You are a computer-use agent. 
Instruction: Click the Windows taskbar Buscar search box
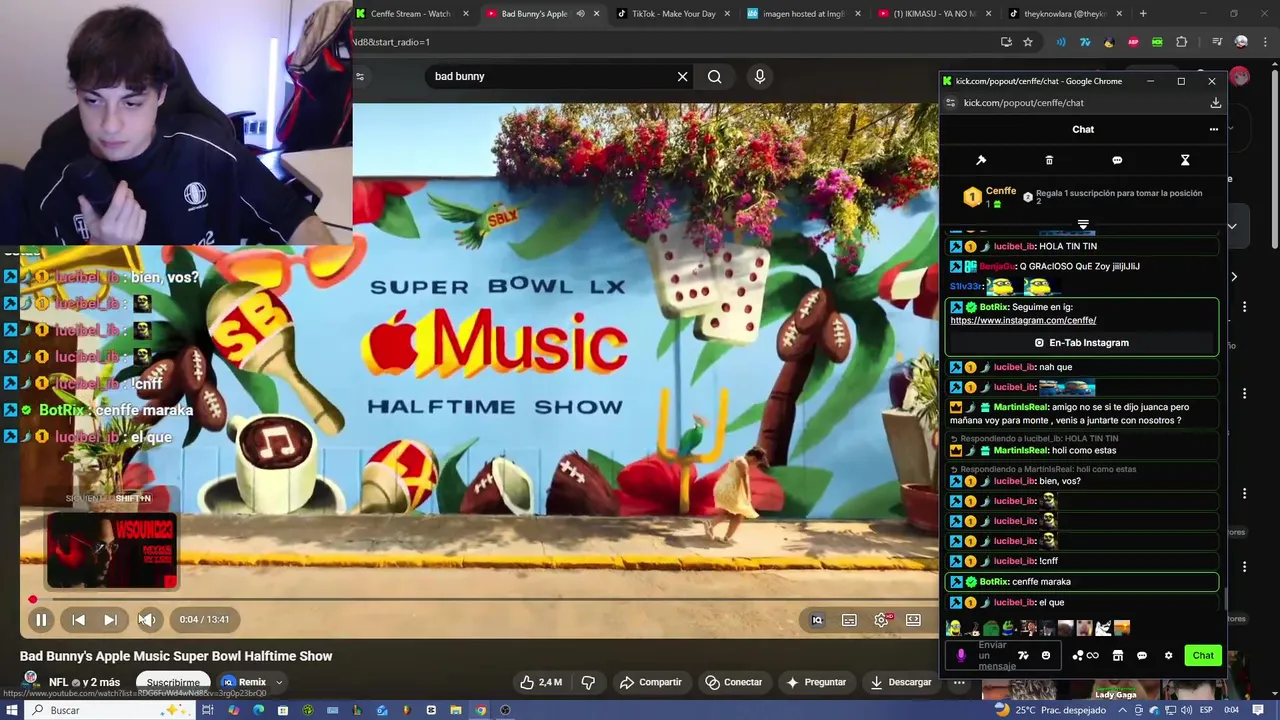110,710
